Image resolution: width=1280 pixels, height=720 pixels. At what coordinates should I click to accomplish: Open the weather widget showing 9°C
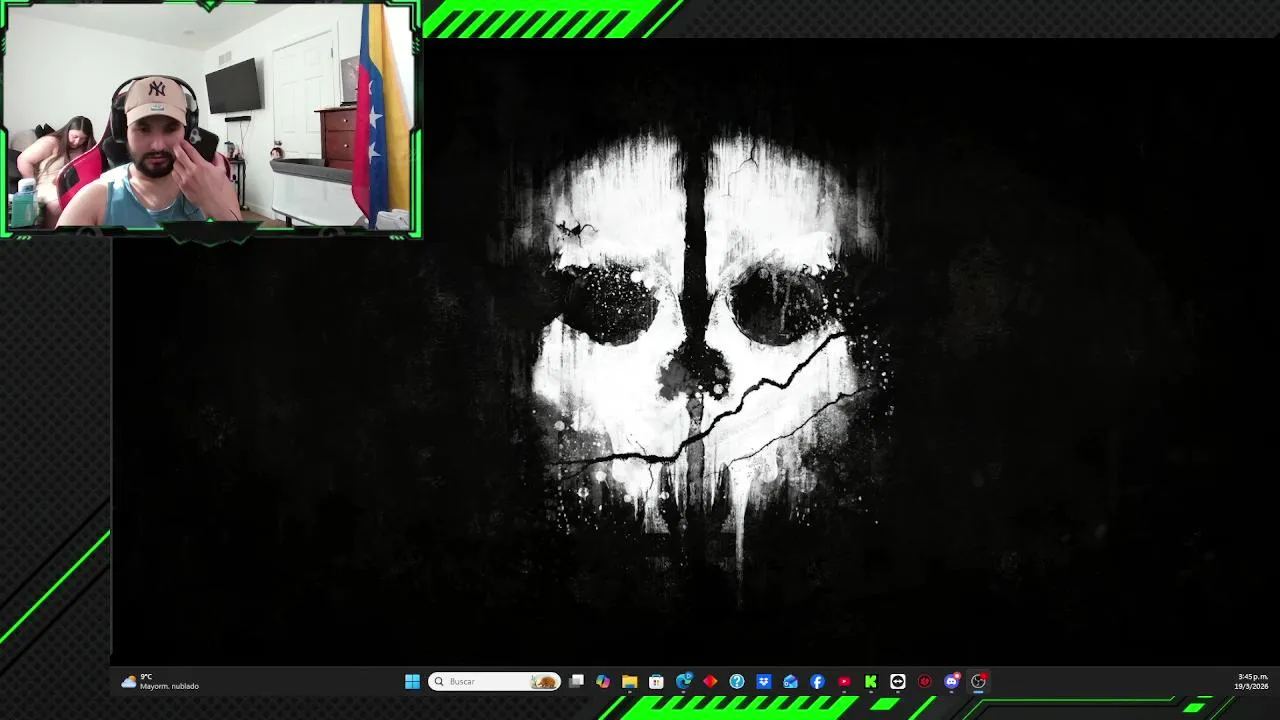tap(160, 681)
